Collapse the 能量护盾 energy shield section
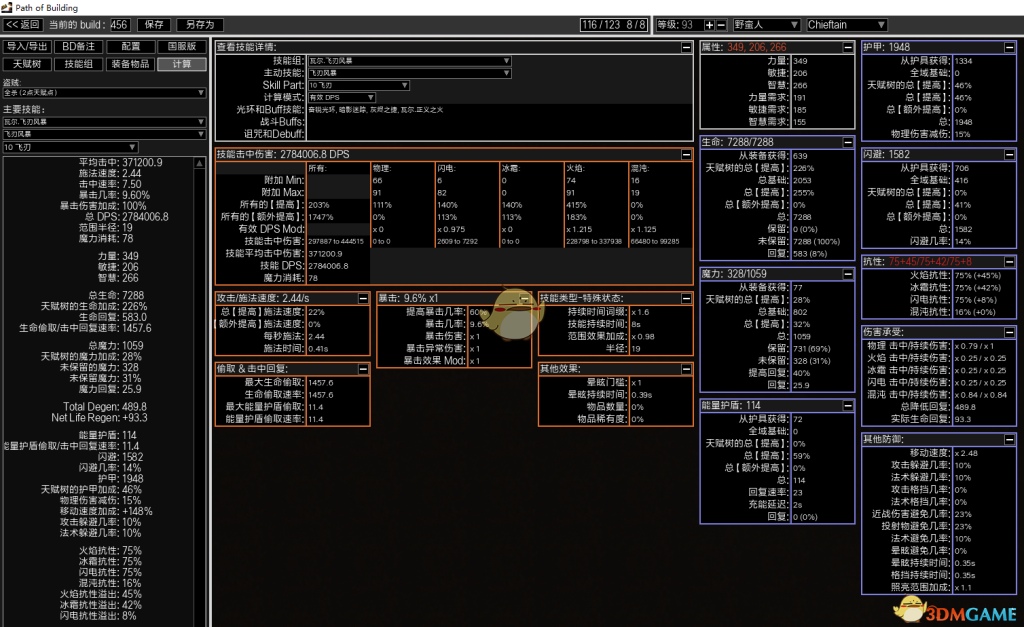Image resolution: width=1024 pixels, height=627 pixels. (848, 406)
